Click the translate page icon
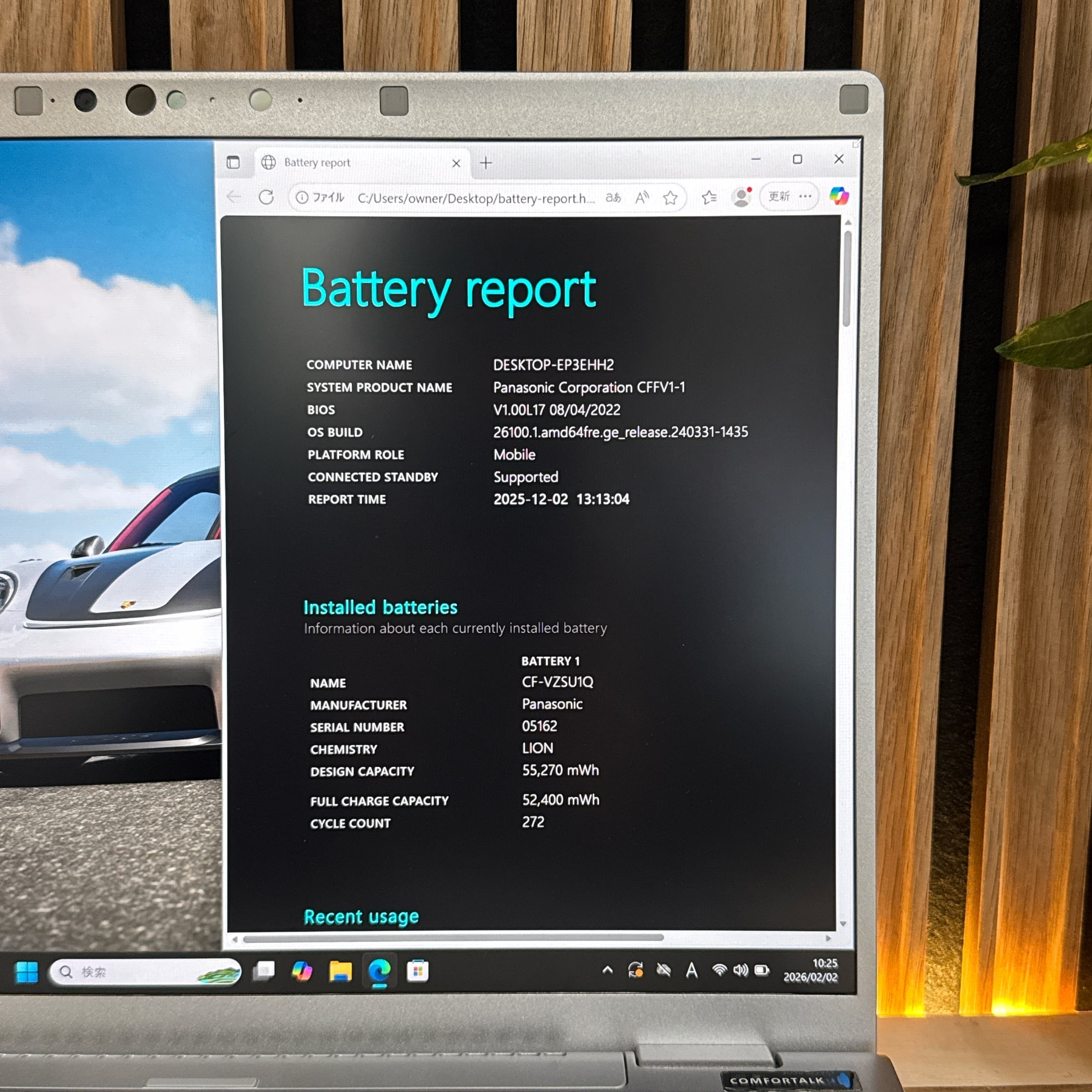This screenshot has width=1092, height=1092. pyautogui.click(x=613, y=197)
